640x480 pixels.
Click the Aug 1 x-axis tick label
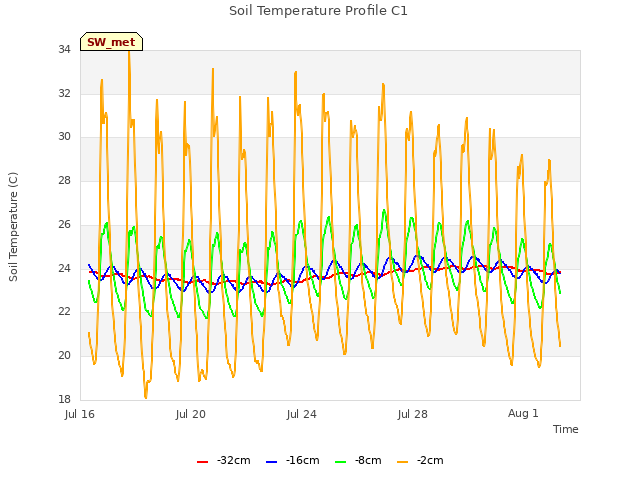click(523, 413)
